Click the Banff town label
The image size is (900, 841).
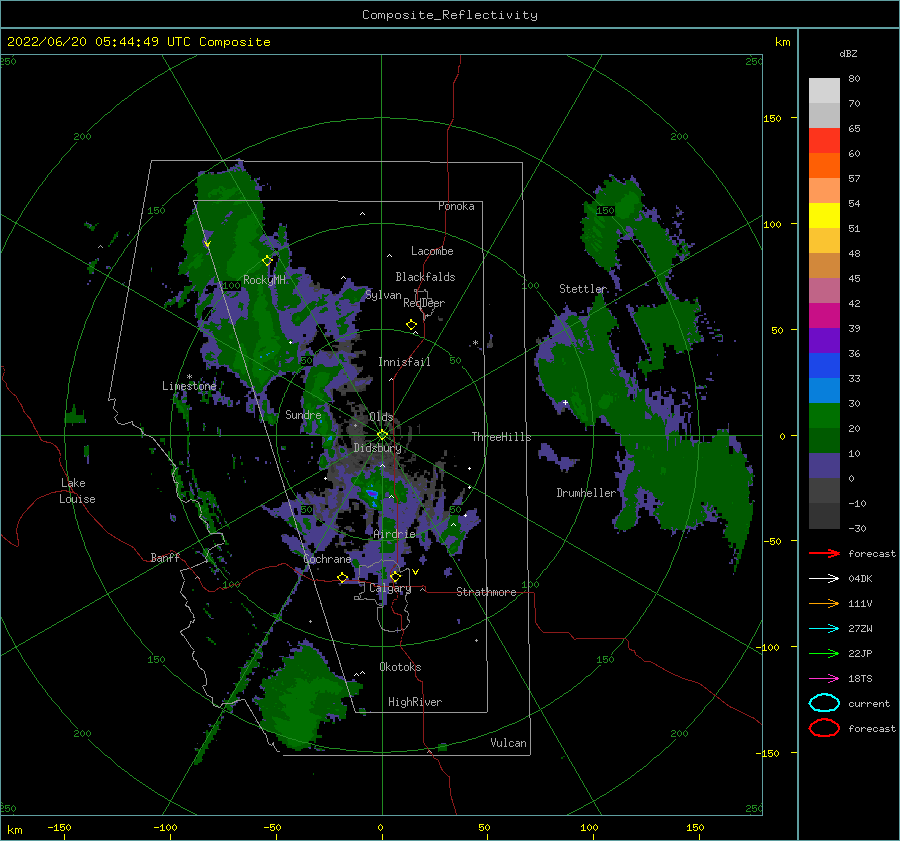tap(165, 557)
